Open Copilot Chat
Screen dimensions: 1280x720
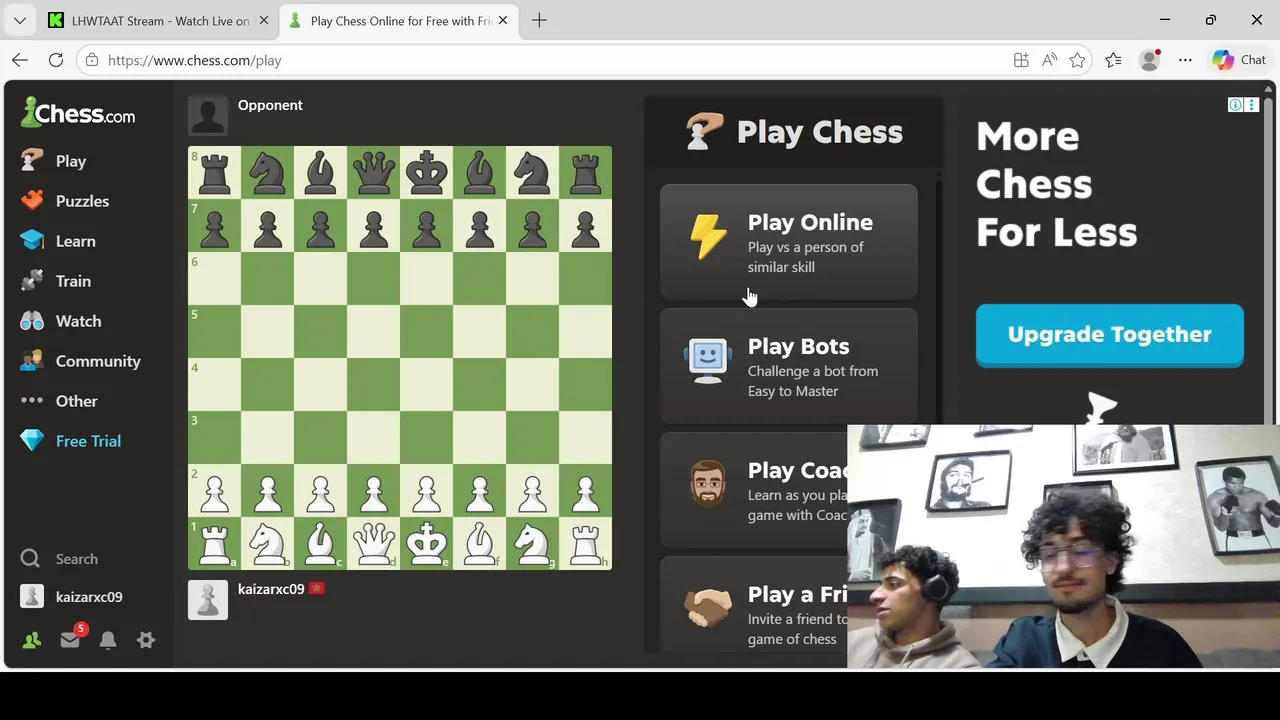1239,60
